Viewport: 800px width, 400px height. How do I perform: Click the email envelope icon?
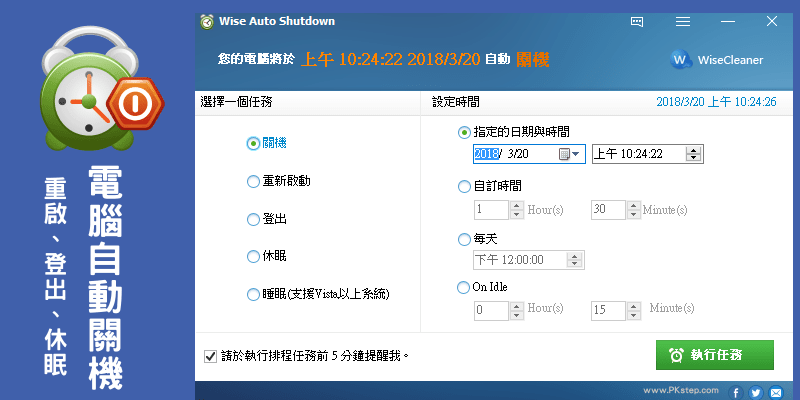click(776, 392)
